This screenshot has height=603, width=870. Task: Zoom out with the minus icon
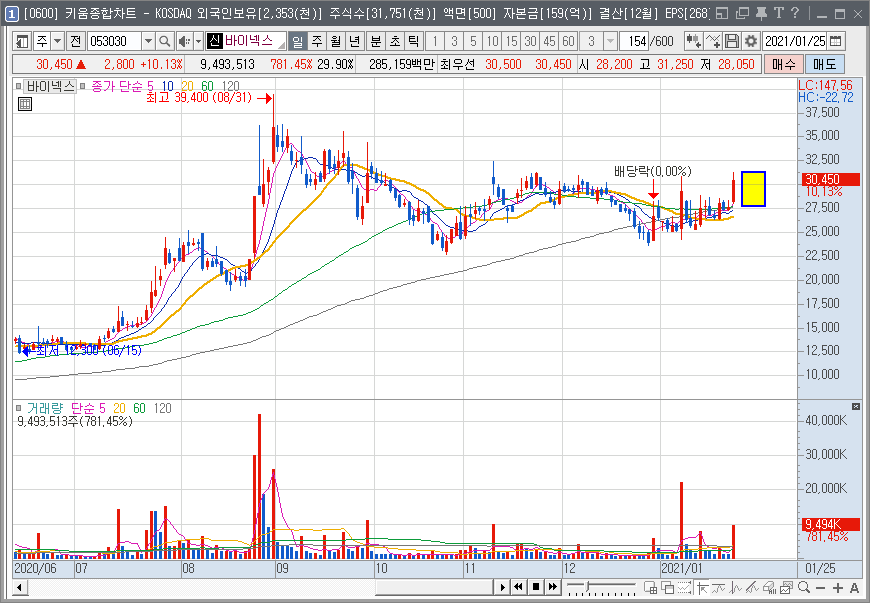(821, 587)
